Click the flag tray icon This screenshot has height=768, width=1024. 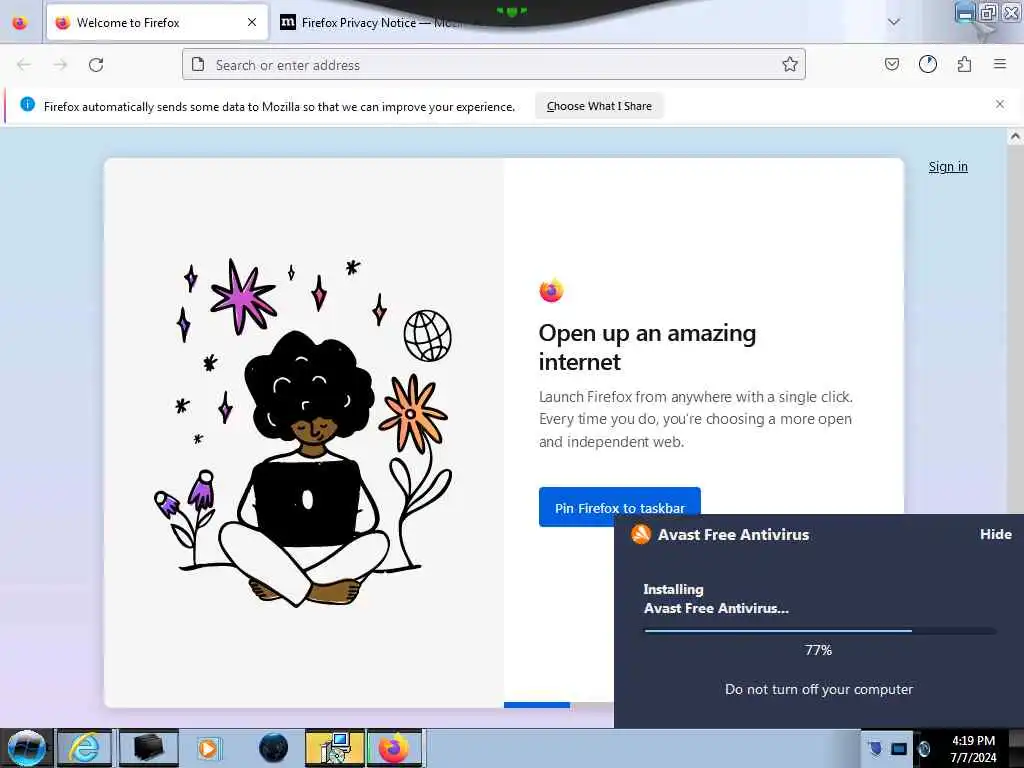point(876,748)
